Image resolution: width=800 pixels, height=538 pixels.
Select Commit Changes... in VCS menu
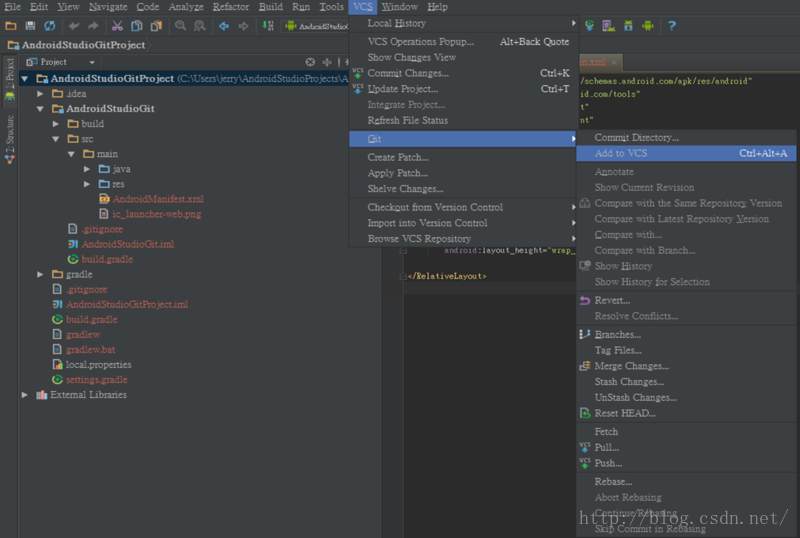click(408, 73)
